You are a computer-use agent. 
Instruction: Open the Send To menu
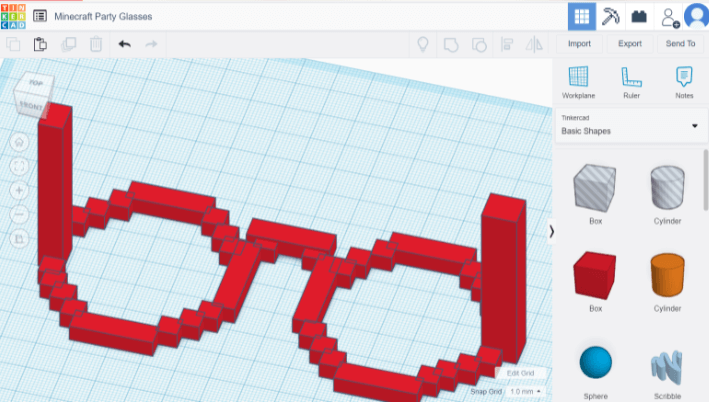pos(680,44)
